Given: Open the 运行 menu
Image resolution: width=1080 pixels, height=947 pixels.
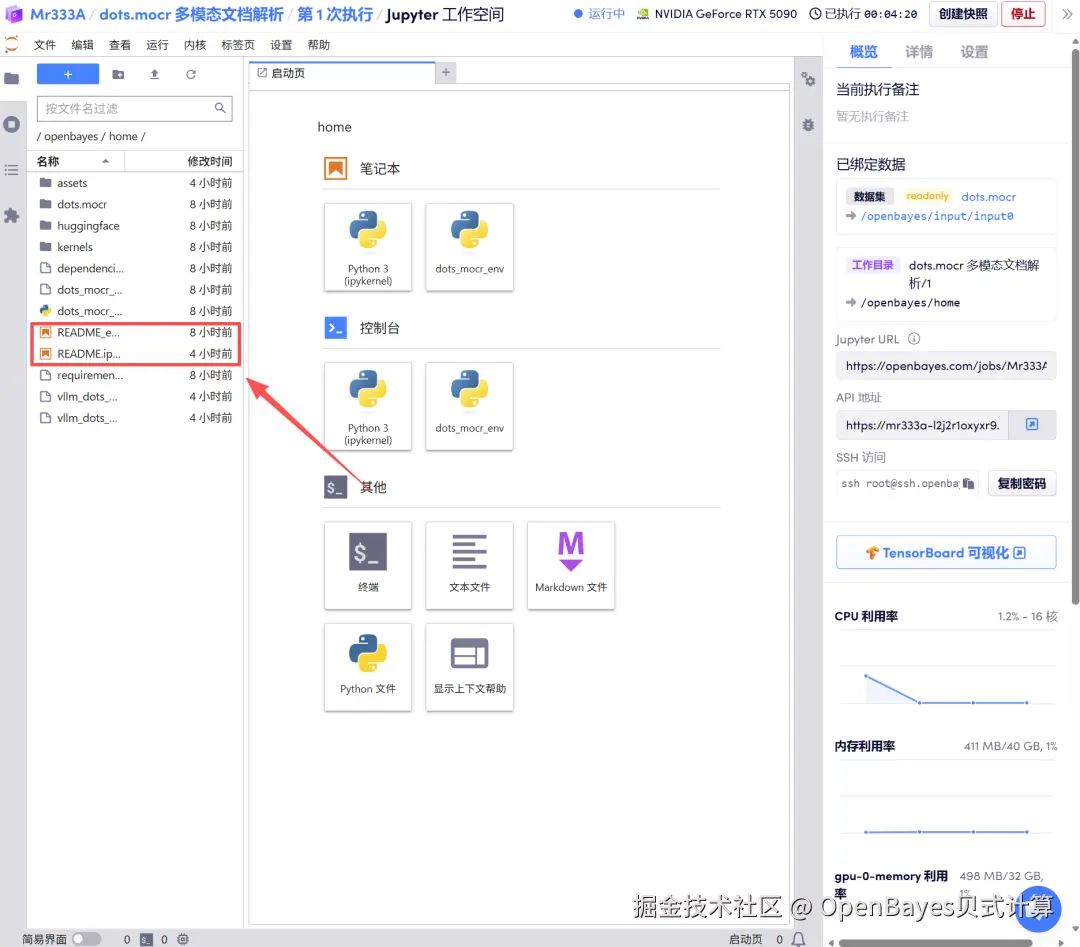Looking at the screenshot, I should [x=157, y=45].
